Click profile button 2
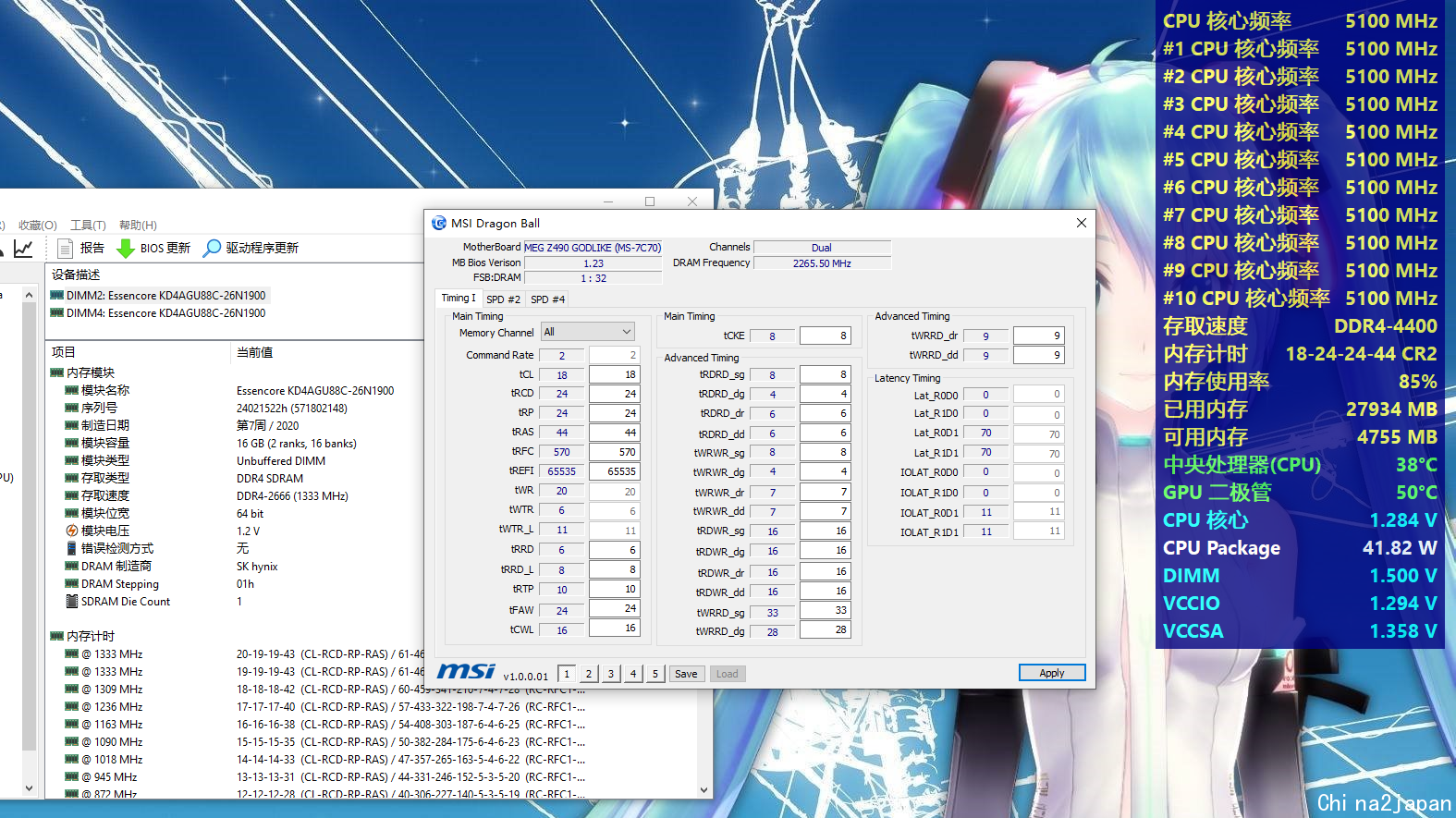1456x818 pixels. coord(589,674)
